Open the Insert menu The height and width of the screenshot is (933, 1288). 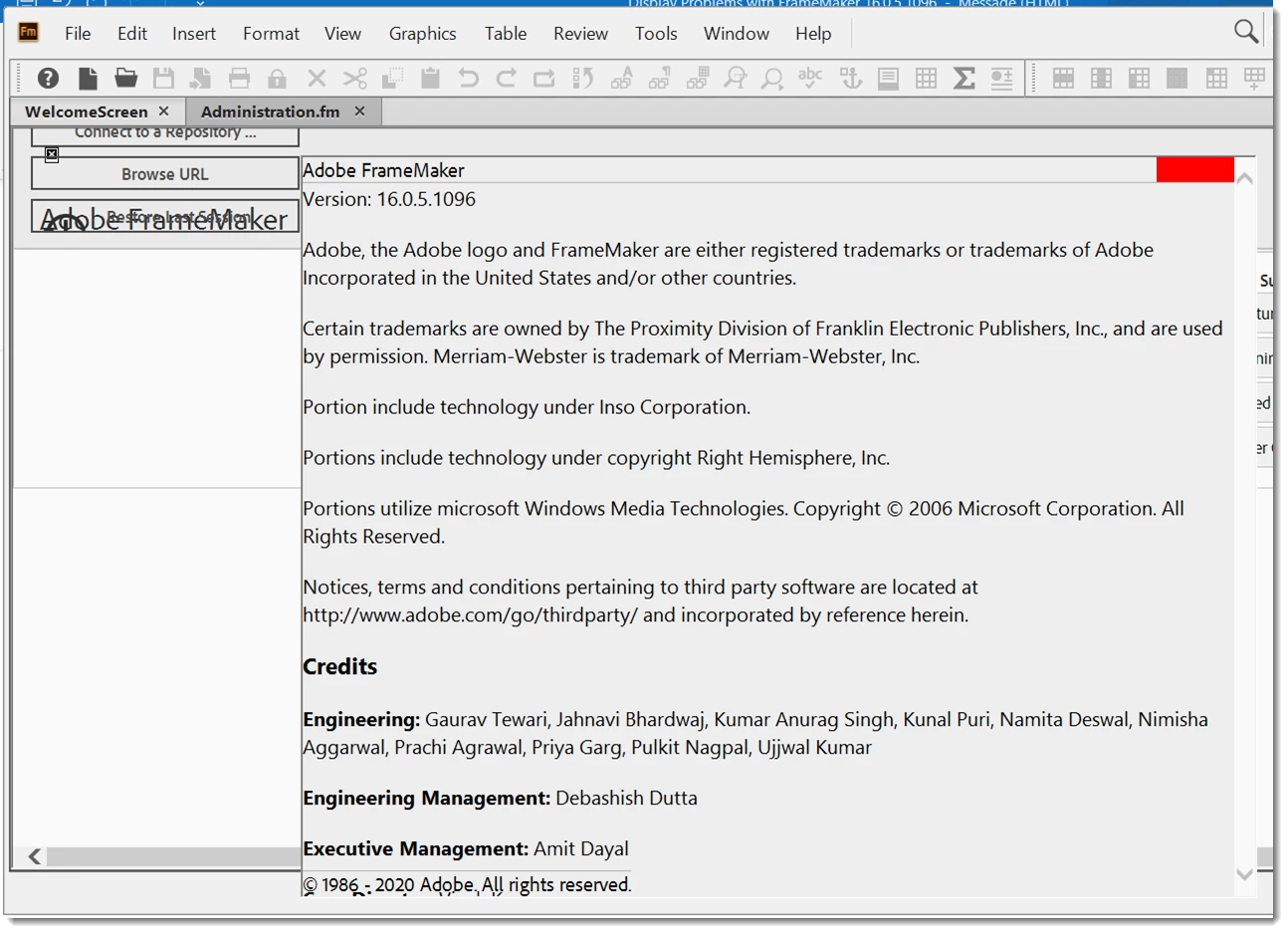pos(194,34)
